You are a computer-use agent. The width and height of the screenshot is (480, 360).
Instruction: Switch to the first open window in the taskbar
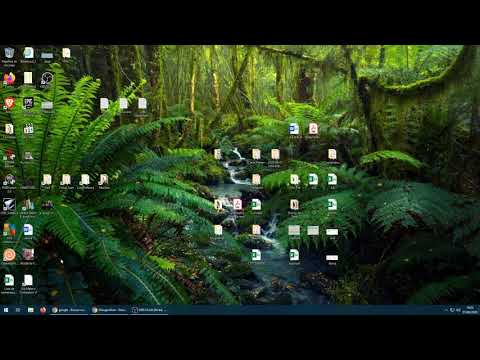69,310
